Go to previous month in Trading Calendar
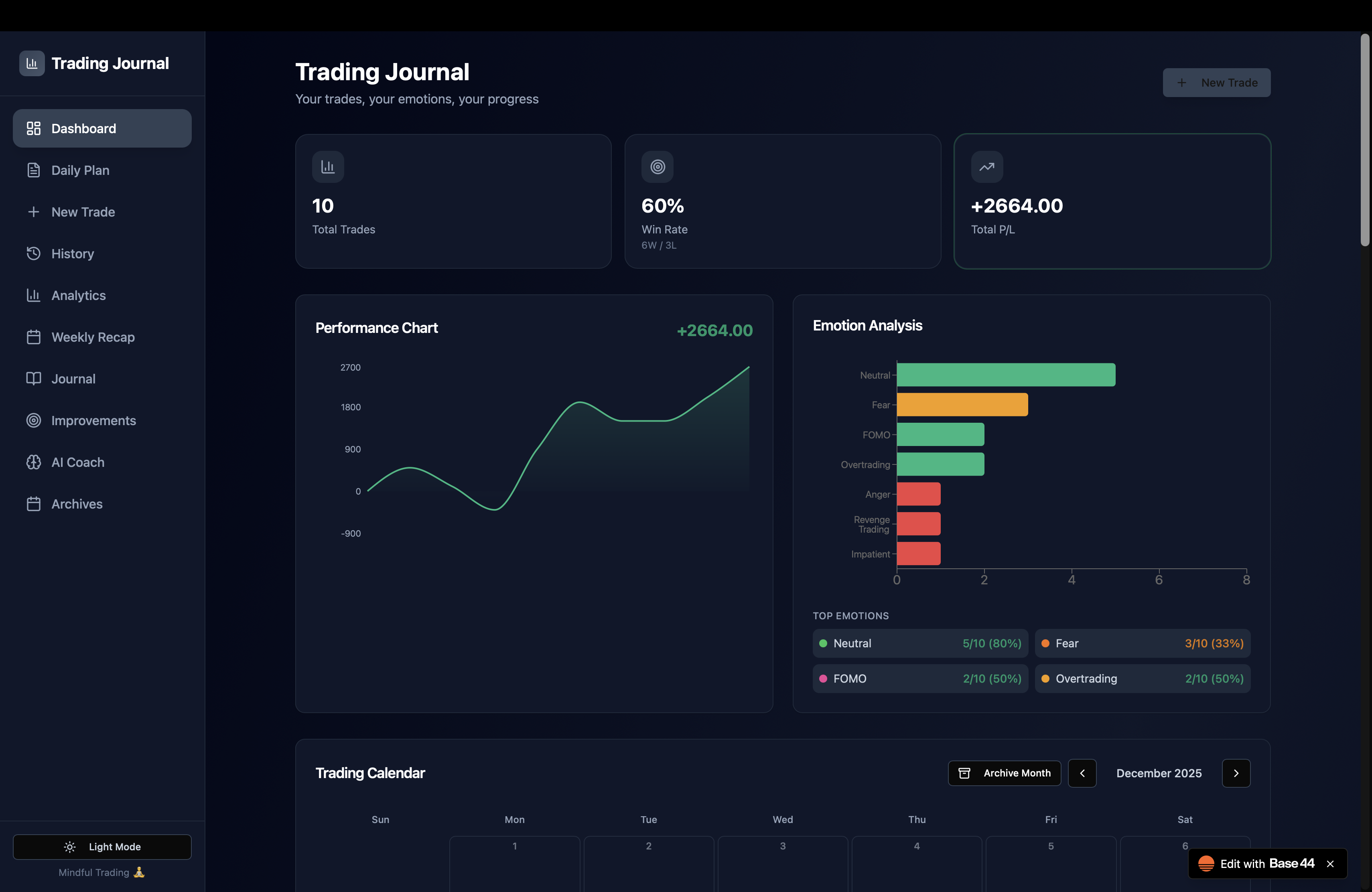This screenshot has height=892, width=1372. coord(1082,773)
